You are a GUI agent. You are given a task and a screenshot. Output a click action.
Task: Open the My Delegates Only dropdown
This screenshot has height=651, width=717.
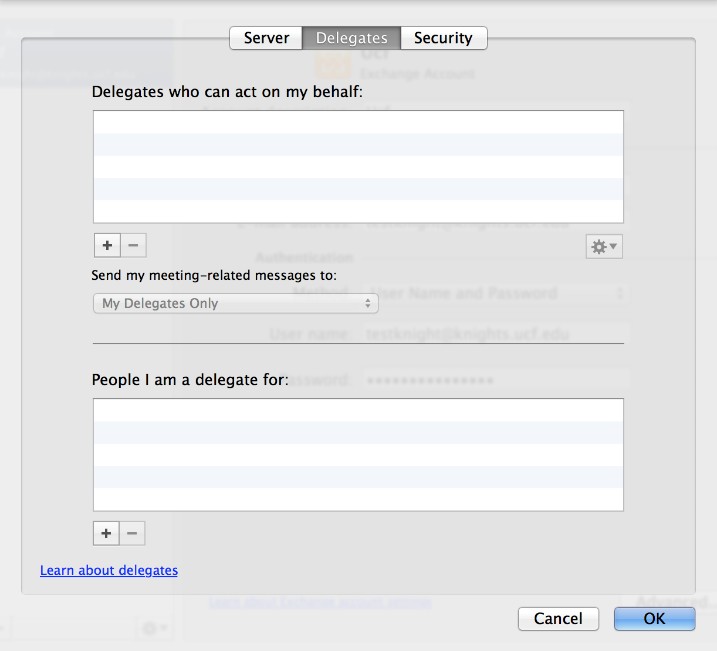click(x=235, y=304)
